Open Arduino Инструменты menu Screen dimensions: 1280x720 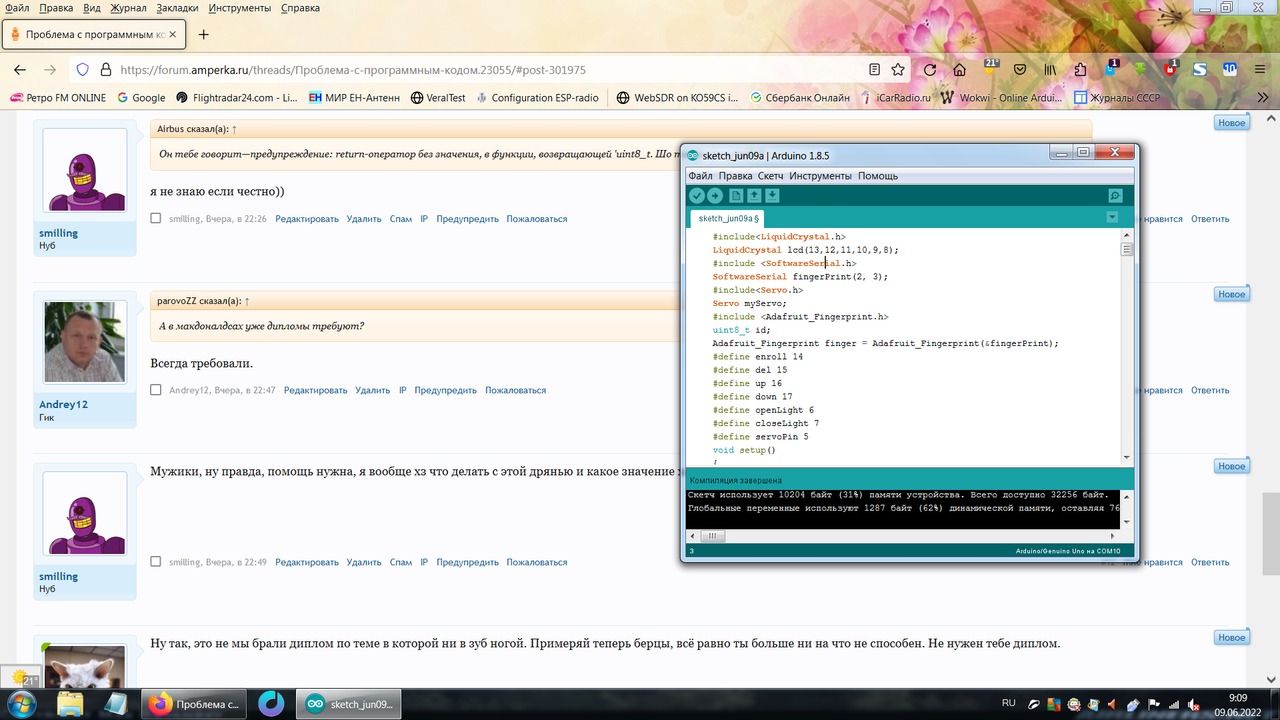821,176
